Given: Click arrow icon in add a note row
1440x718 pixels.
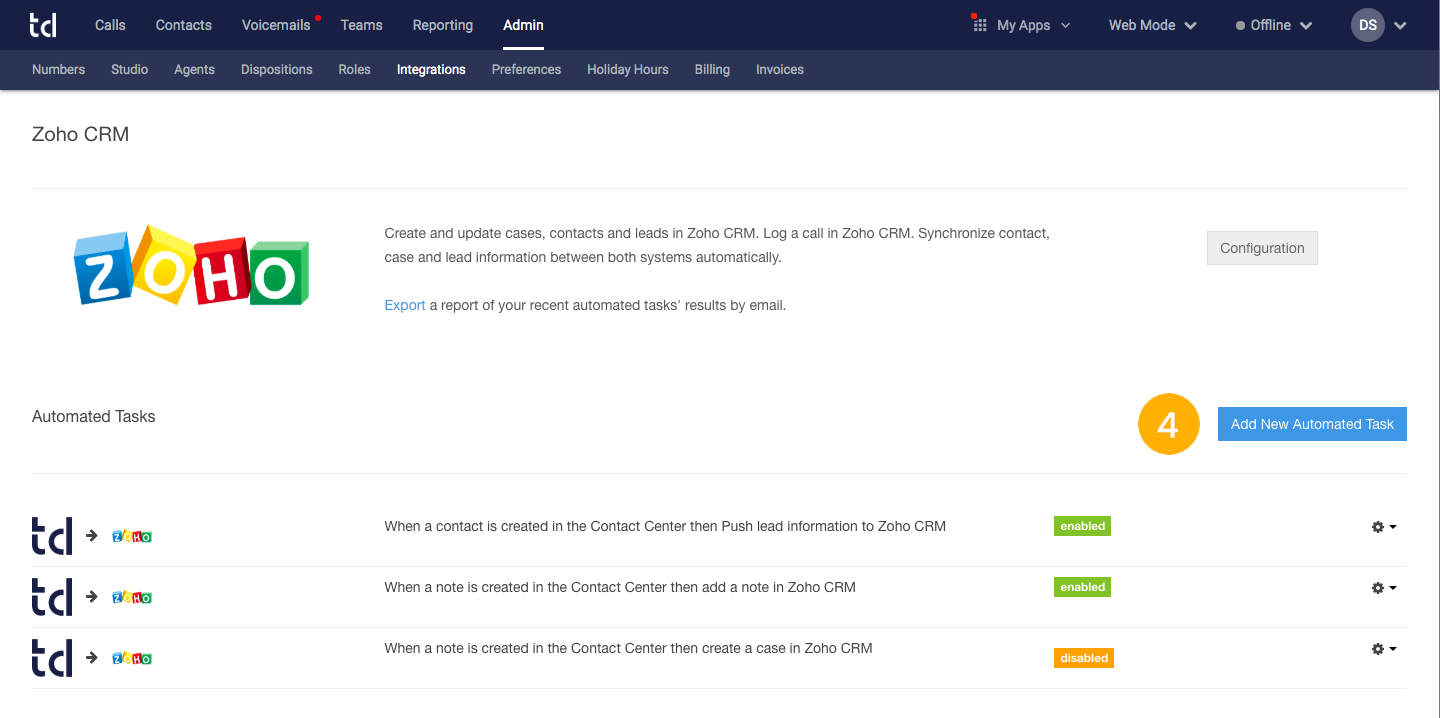Looking at the screenshot, I should pyautogui.click(x=91, y=596).
